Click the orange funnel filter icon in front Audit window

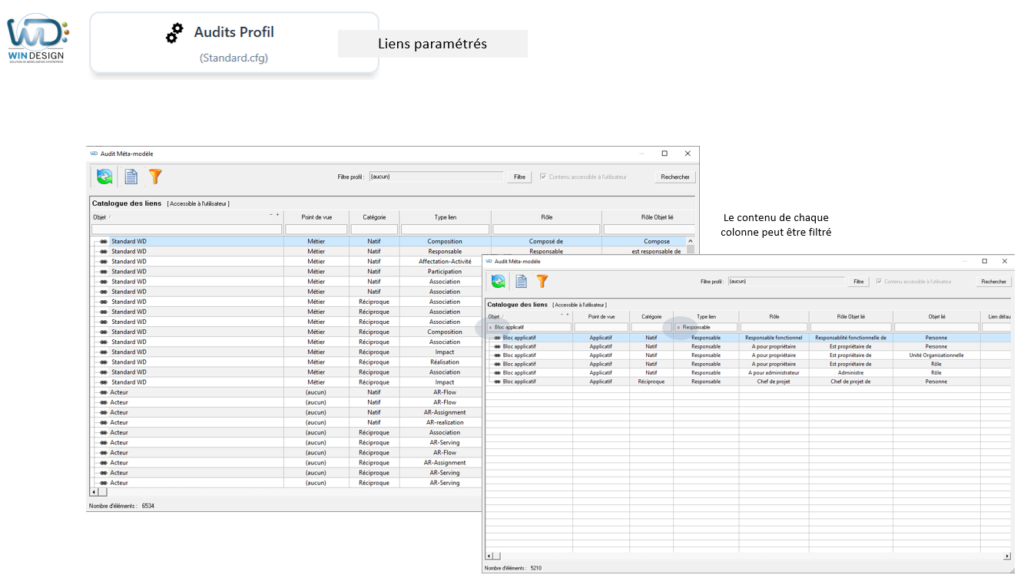tap(542, 281)
